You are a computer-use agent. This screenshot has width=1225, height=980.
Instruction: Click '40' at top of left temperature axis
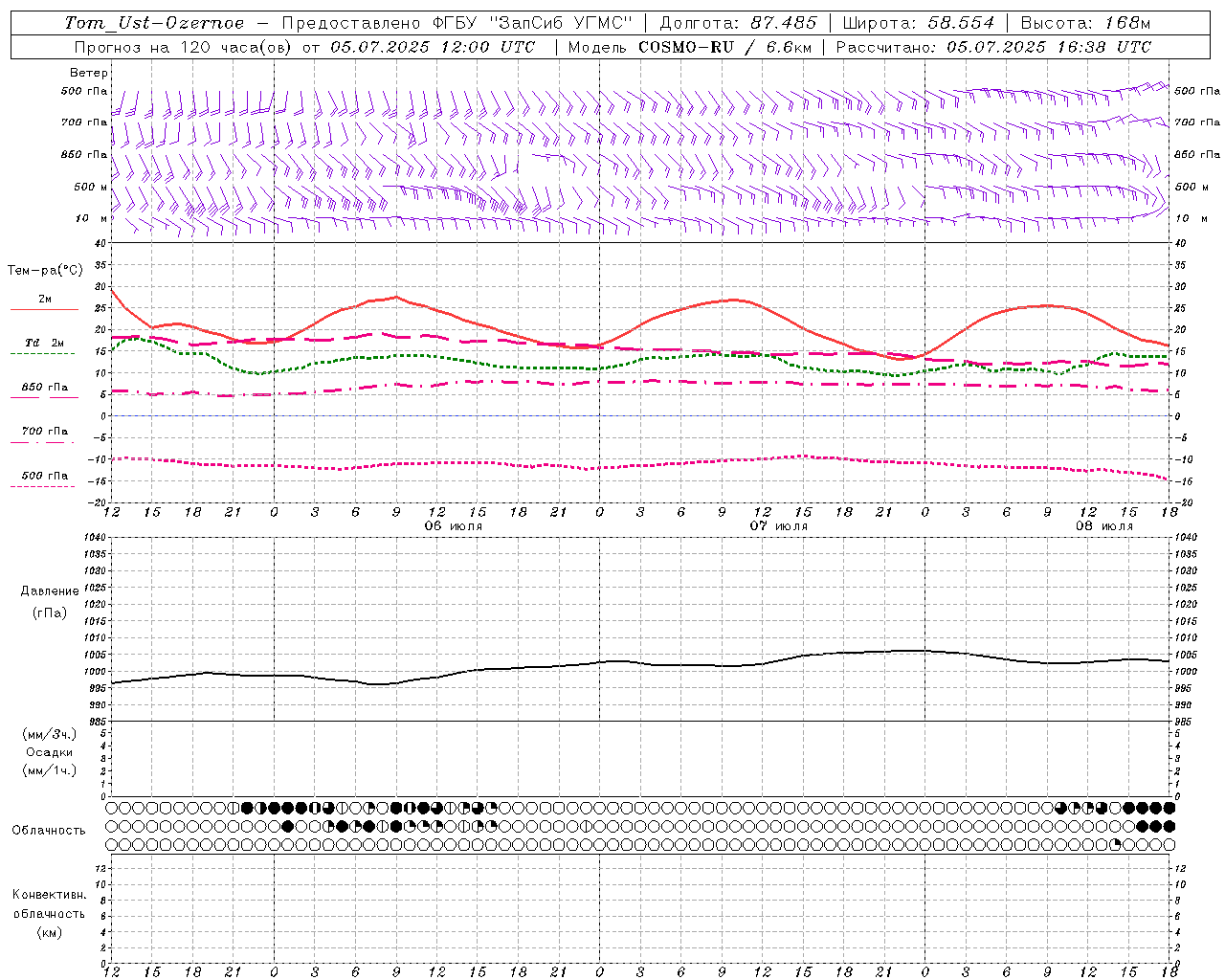(x=100, y=243)
